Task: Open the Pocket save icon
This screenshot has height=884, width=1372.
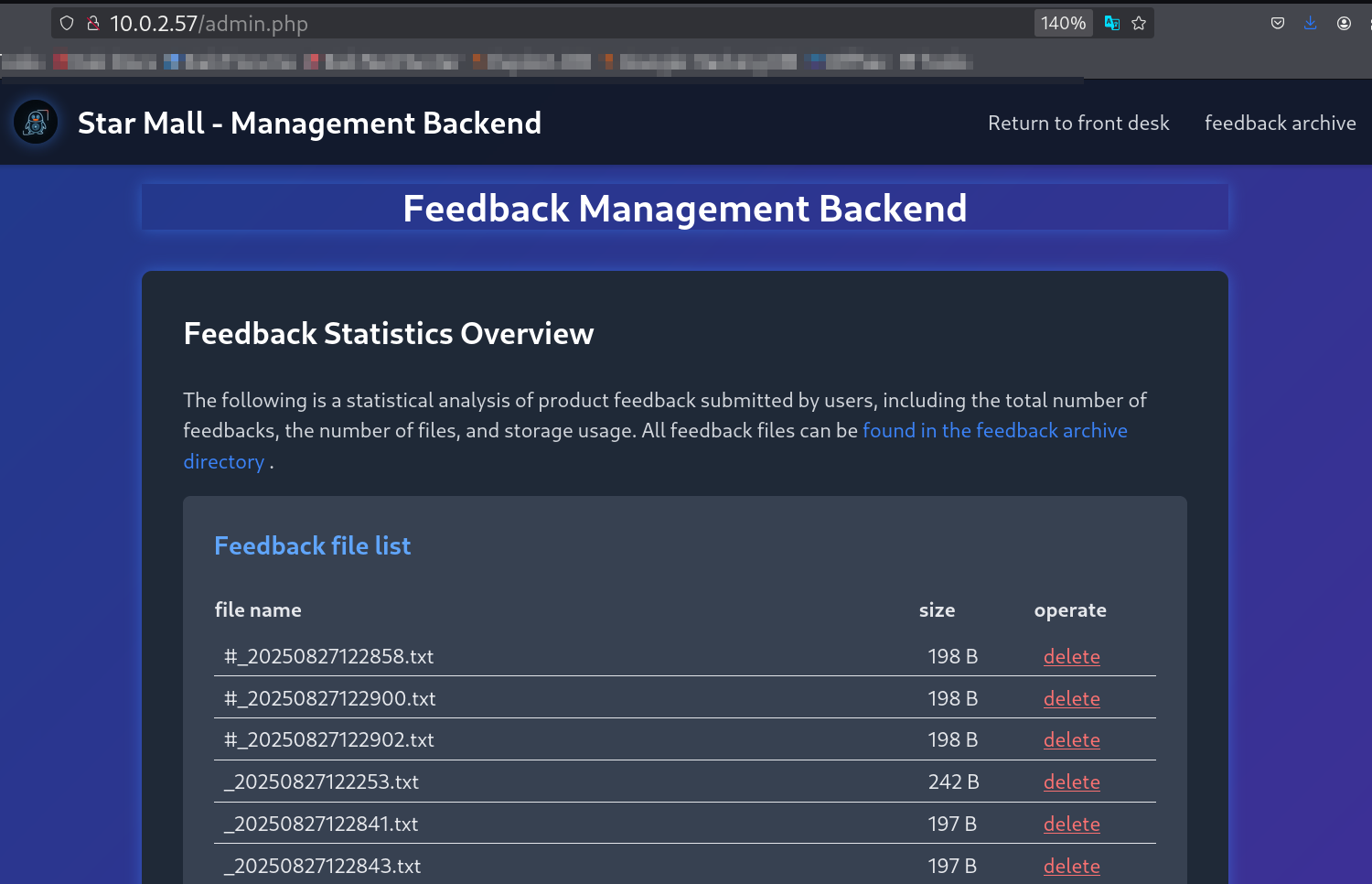Action: pos(1278,23)
